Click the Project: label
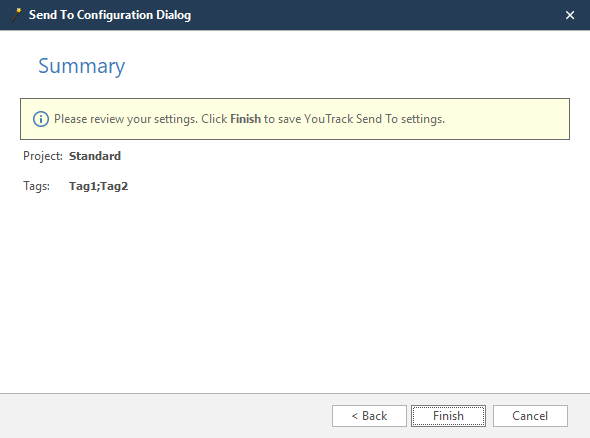This screenshot has width=590, height=438. [43, 156]
